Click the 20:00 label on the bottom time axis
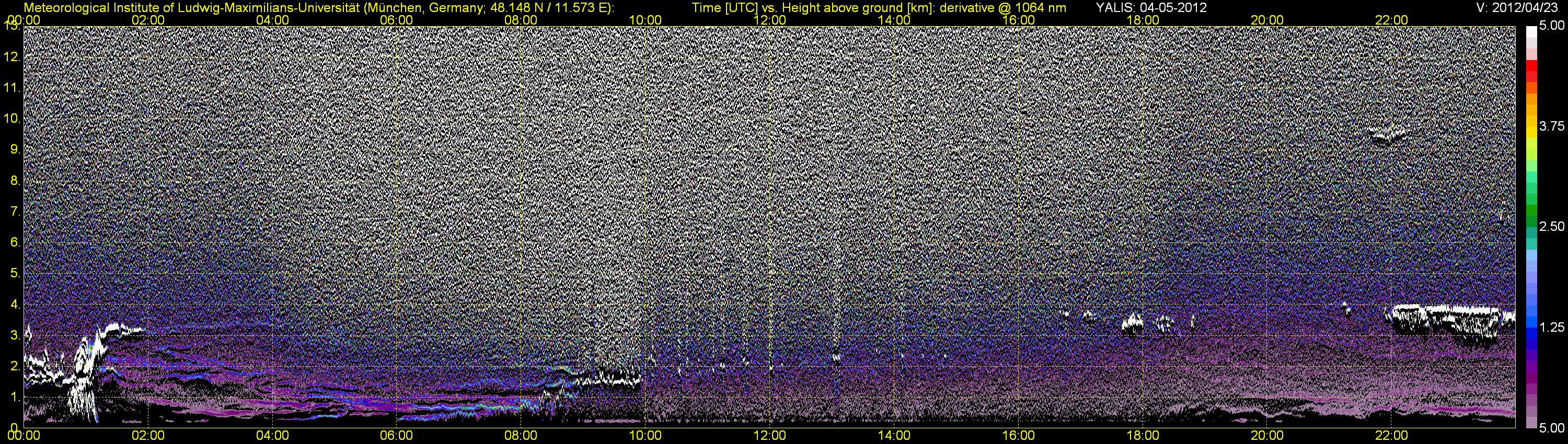 (x=1267, y=436)
